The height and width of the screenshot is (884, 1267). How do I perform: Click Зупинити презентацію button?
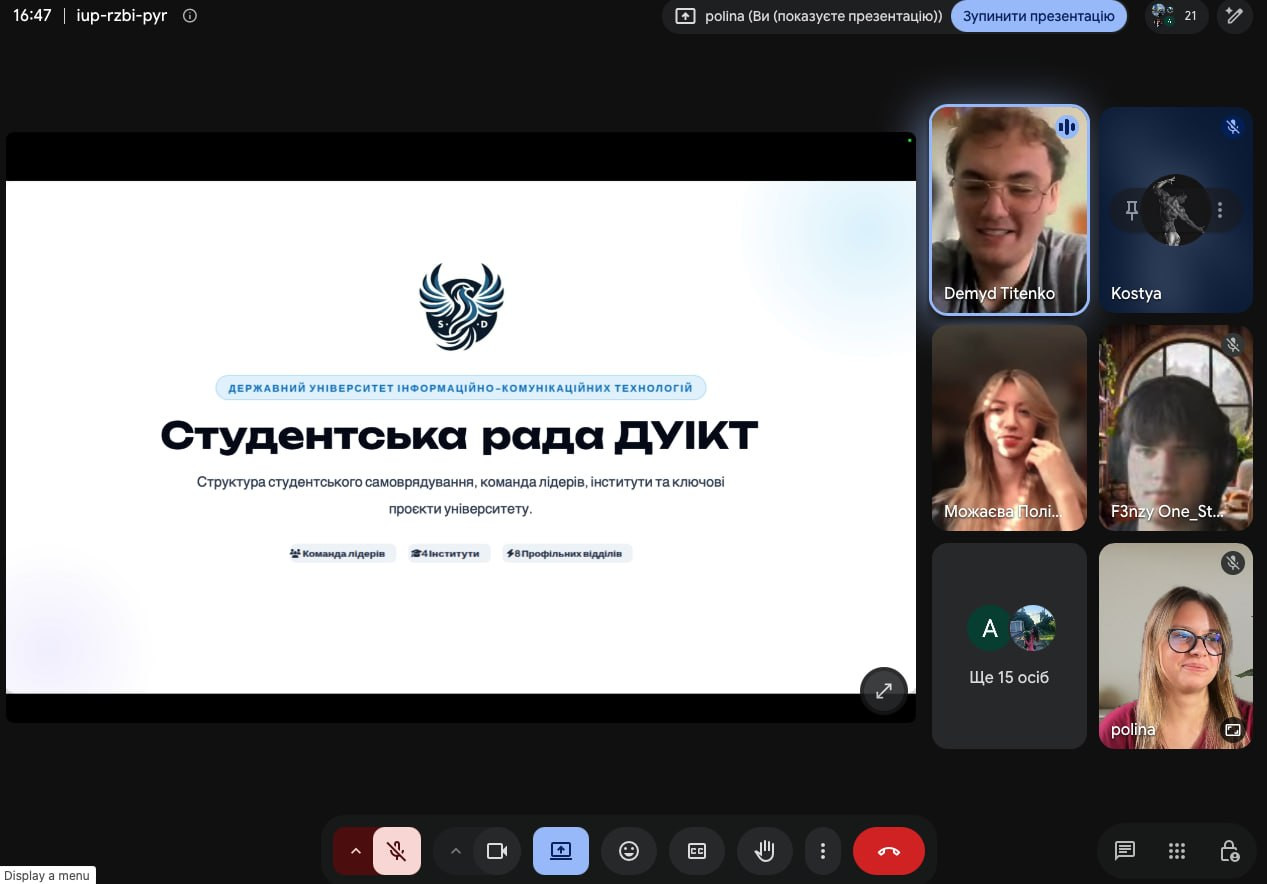(x=1039, y=16)
